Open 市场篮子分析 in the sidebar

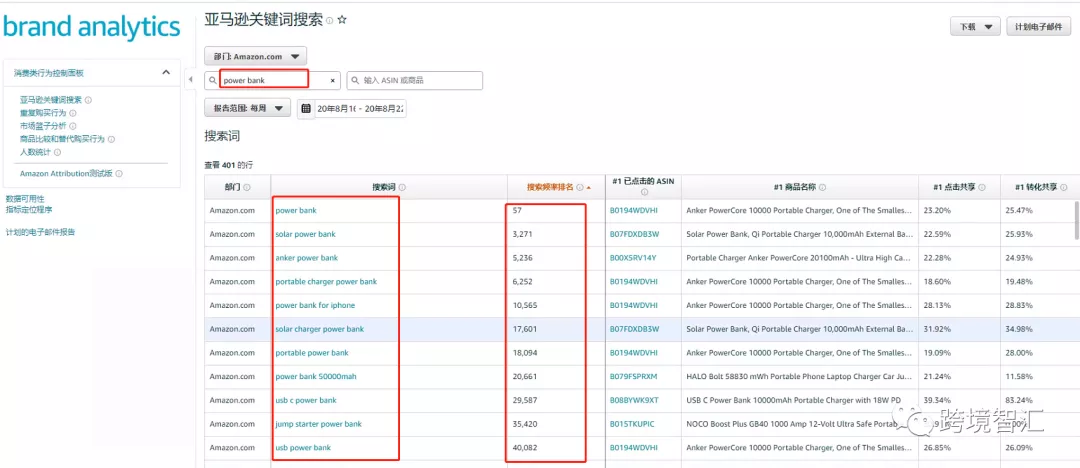pyautogui.click(x=43, y=126)
